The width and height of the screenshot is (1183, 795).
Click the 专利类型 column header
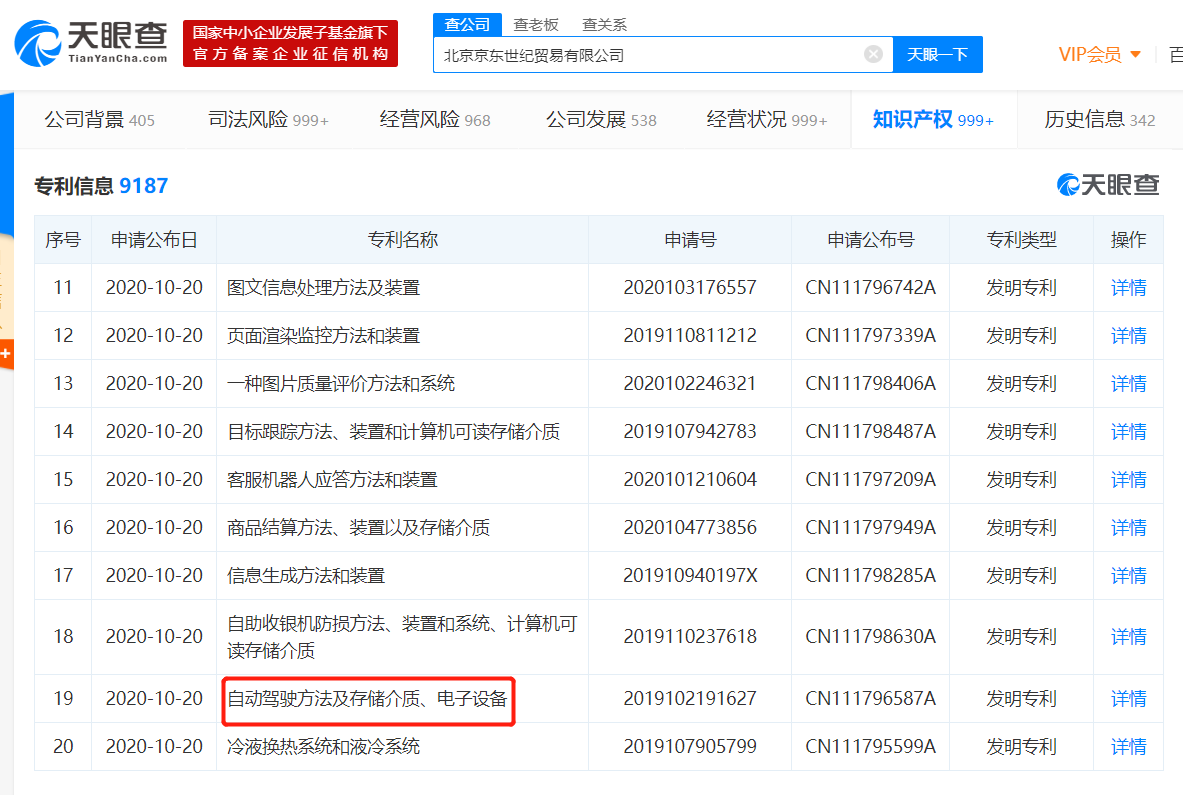(1022, 240)
